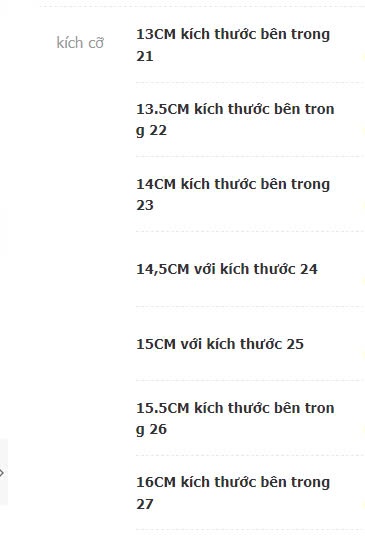Open the gray side panel tab

[4, 472]
